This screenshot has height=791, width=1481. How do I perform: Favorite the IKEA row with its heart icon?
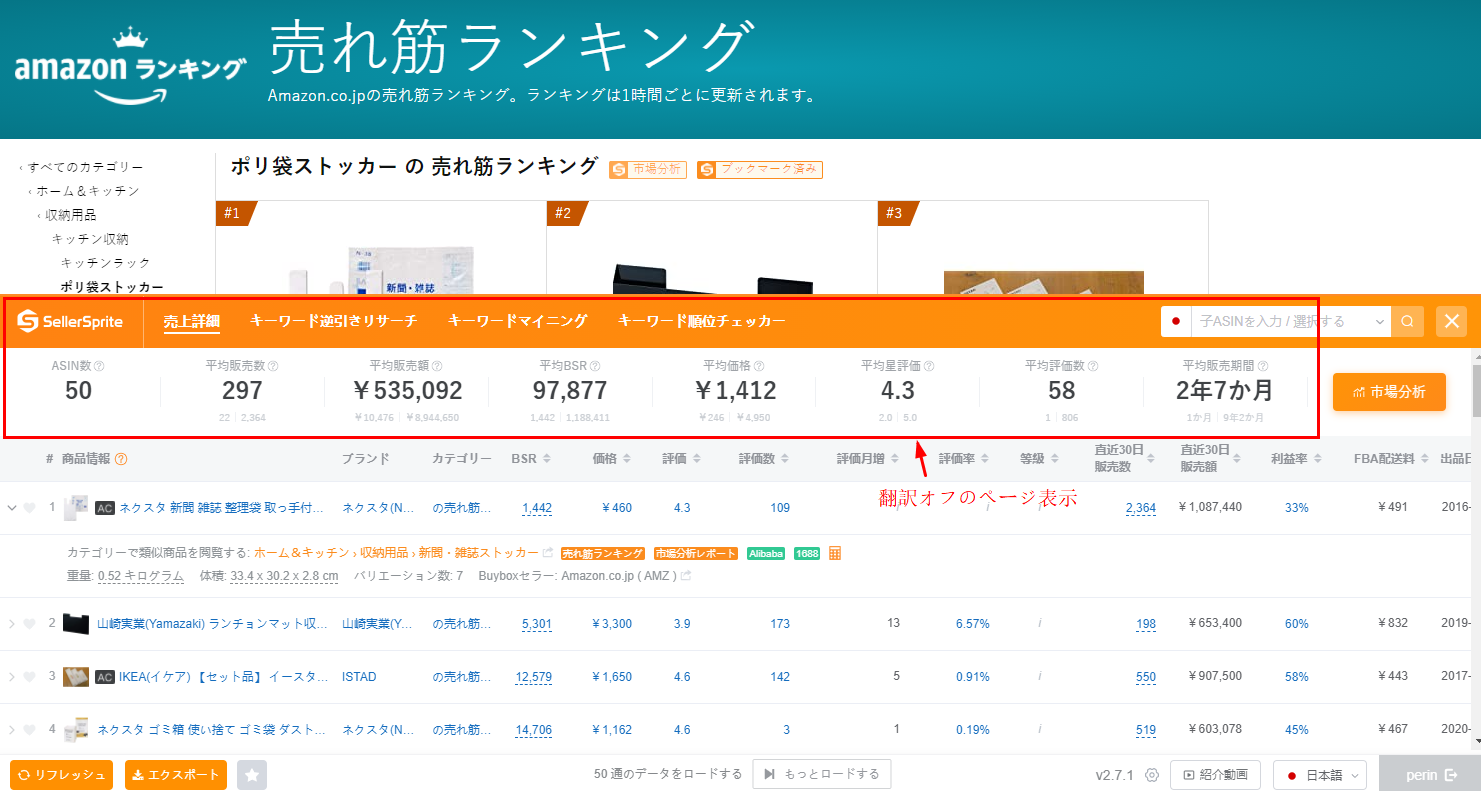tap(30, 676)
